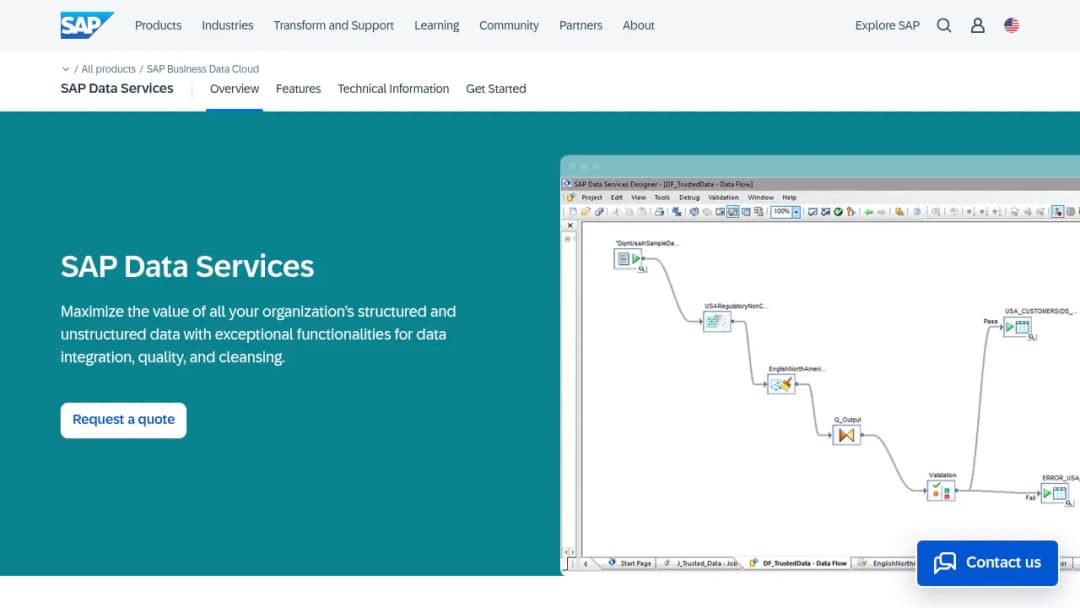Image resolution: width=1080 pixels, height=608 pixels.
Task: Open the About navigation menu
Action: (x=638, y=25)
